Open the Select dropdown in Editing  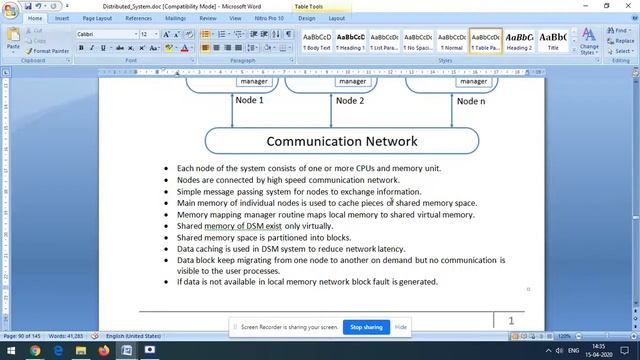pyautogui.click(x=622, y=51)
